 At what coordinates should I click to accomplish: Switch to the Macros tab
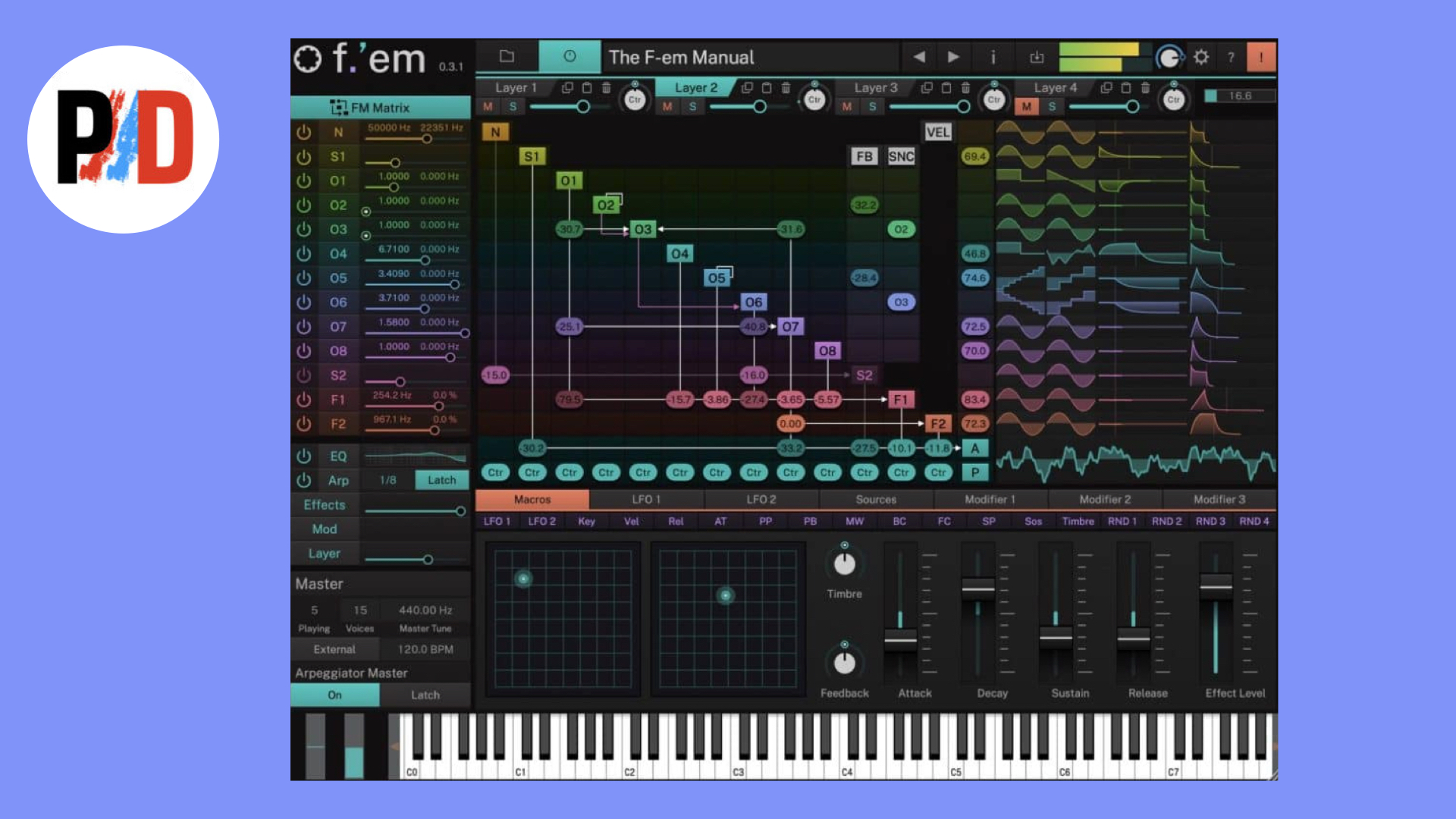tap(532, 499)
